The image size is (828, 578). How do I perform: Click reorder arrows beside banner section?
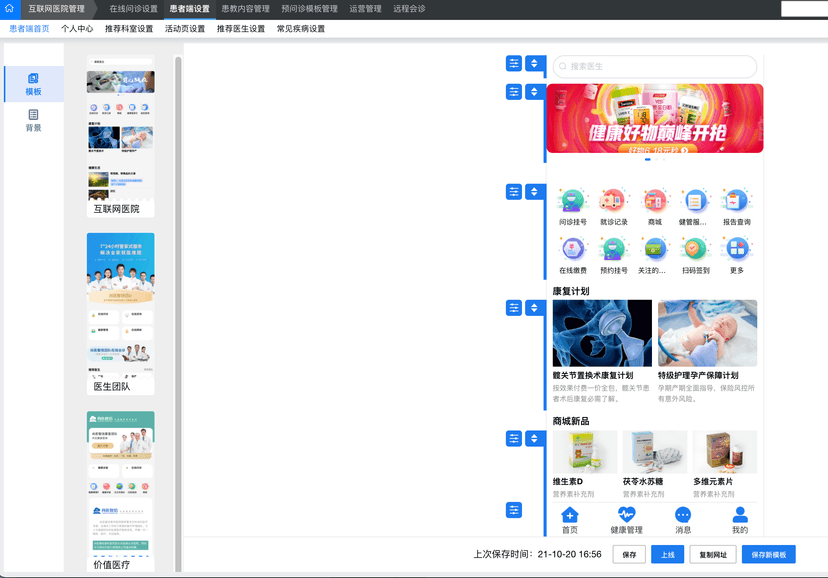(534, 92)
